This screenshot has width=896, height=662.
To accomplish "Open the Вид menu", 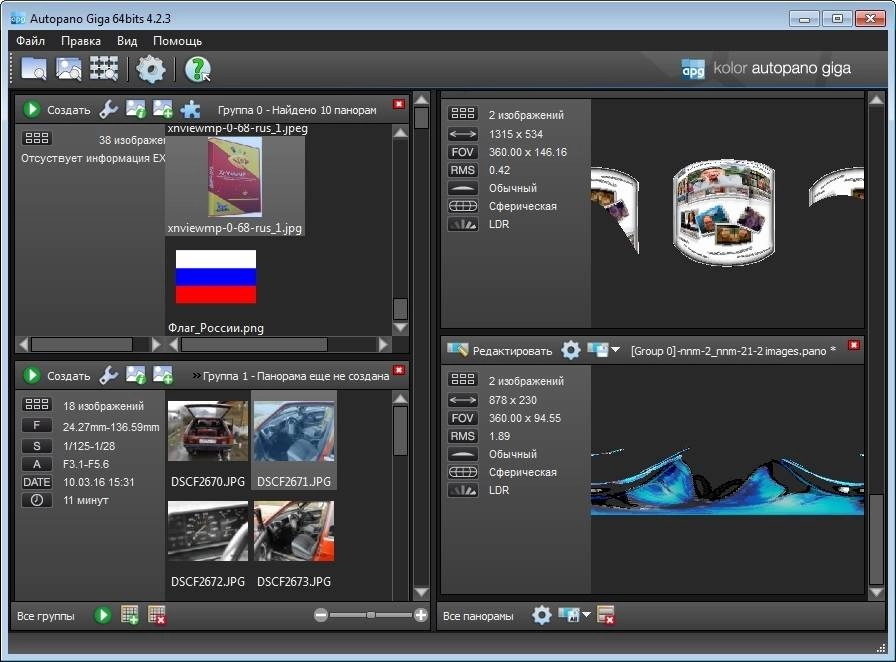I will point(127,41).
